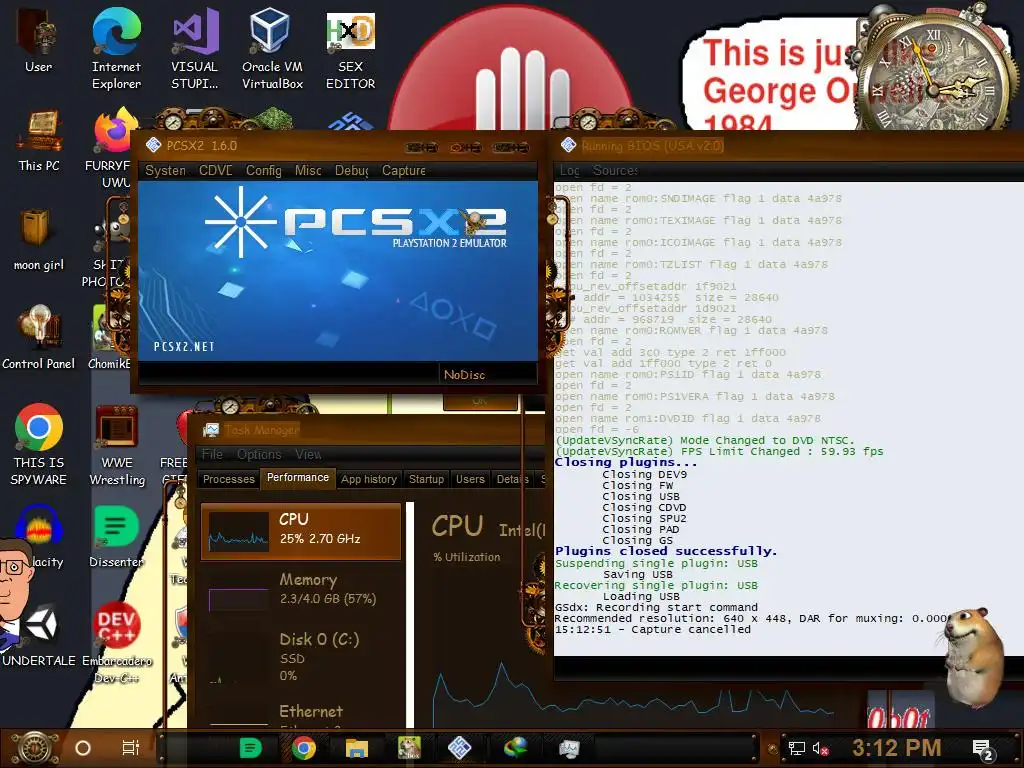This screenshot has height=768, width=1024.
Task: Open This PC desktop icon
Action: [39, 140]
